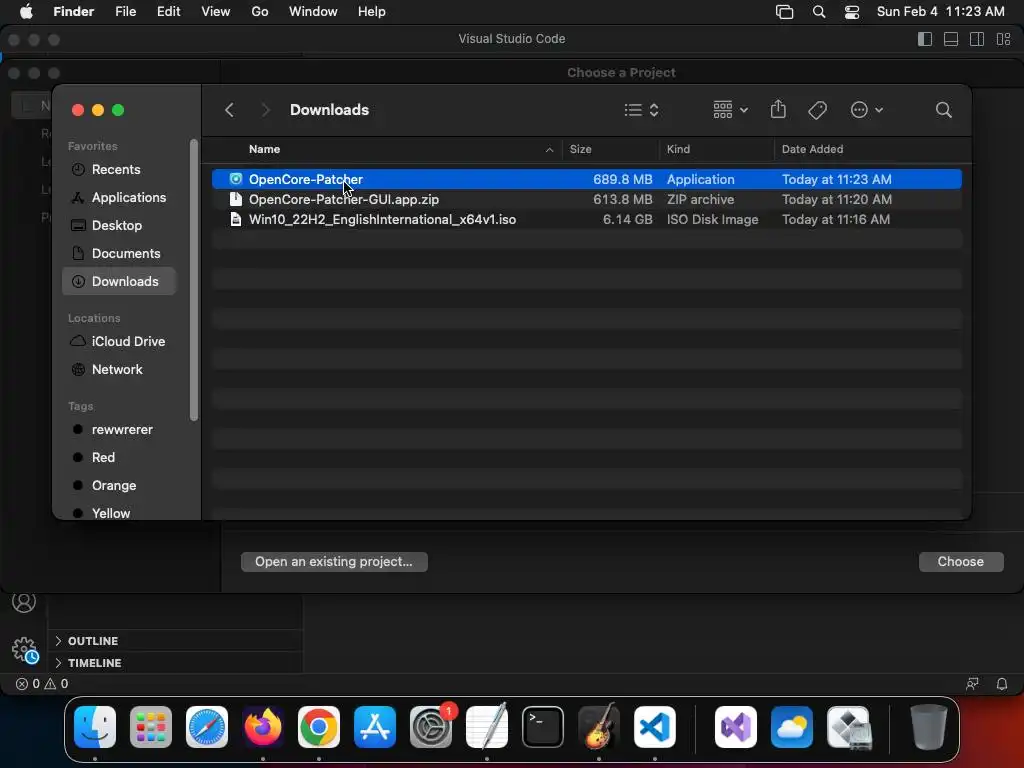1024x768 pixels.
Task: Sort files by Date Added column
Action: tap(812, 149)
